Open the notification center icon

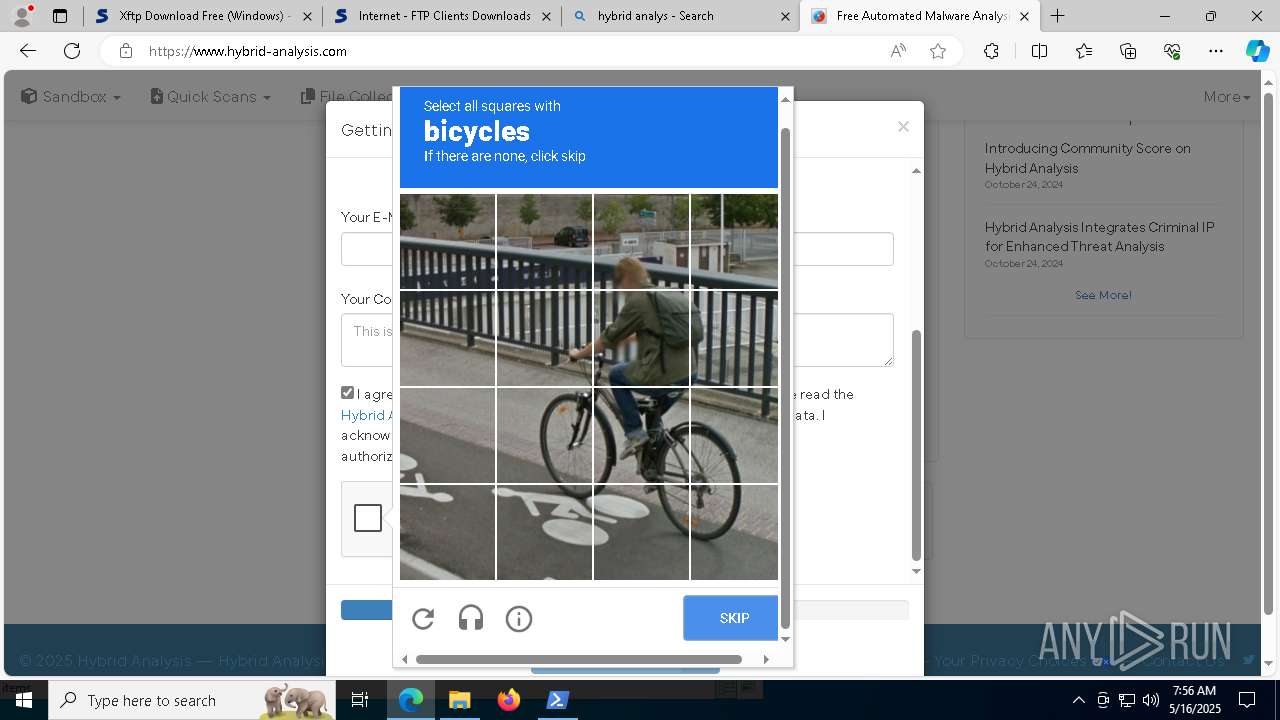click(x=1247, y=700)
